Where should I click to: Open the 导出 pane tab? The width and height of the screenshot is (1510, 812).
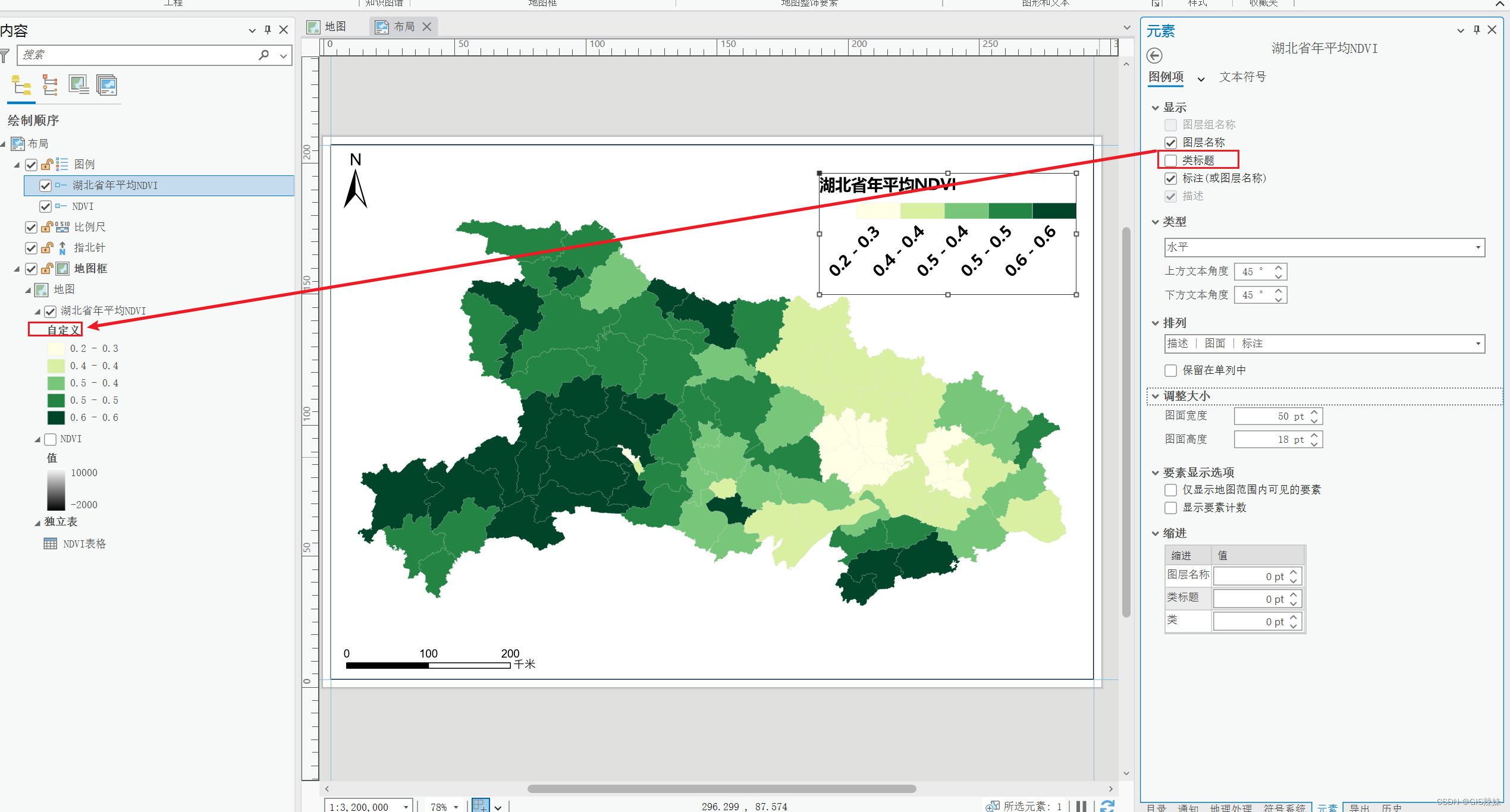(1359, 808)
